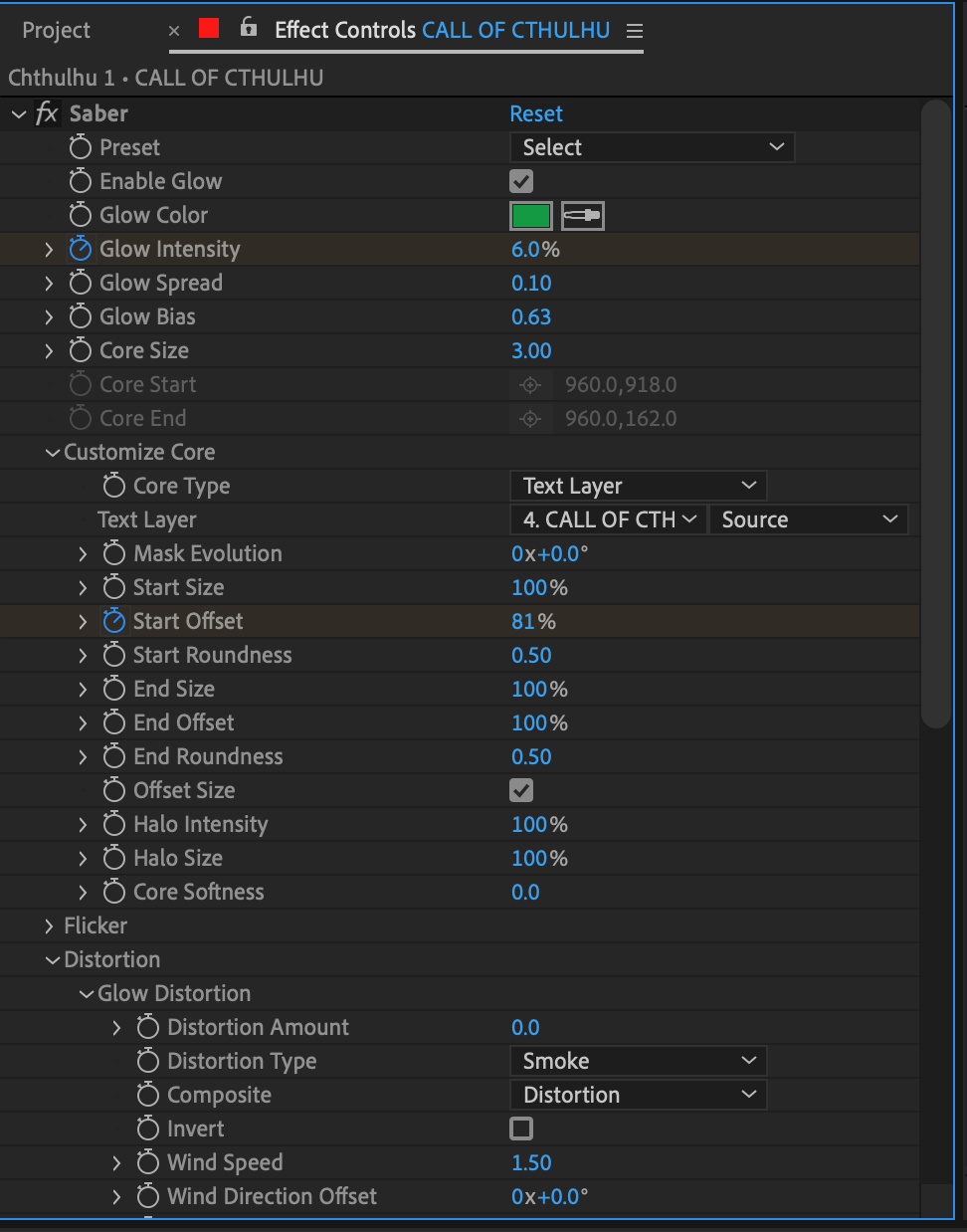Toggle stopwatch for Mask Evolution
Image resolution: width=967 pixels, height=1232 pixels.
coord(114,553)
